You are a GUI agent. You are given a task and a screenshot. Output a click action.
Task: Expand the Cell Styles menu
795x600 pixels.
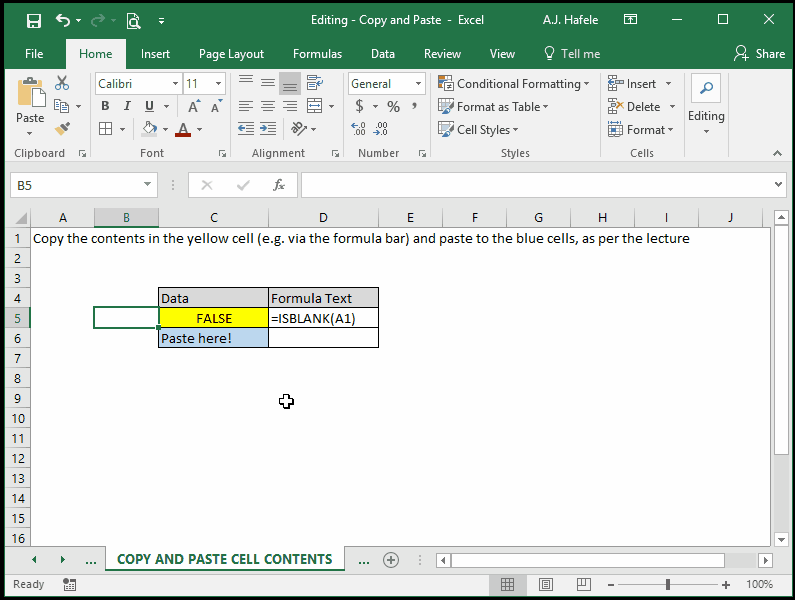pos(478,129)
